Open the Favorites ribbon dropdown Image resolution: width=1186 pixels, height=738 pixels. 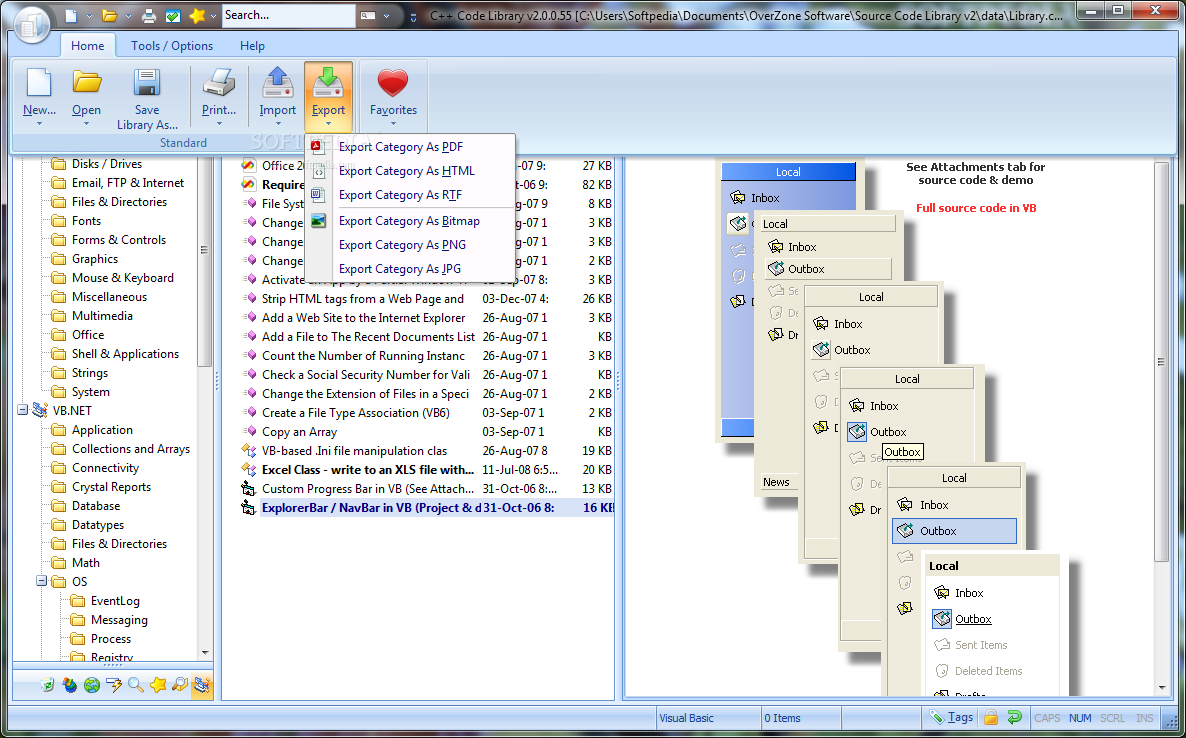coord(393,124)
